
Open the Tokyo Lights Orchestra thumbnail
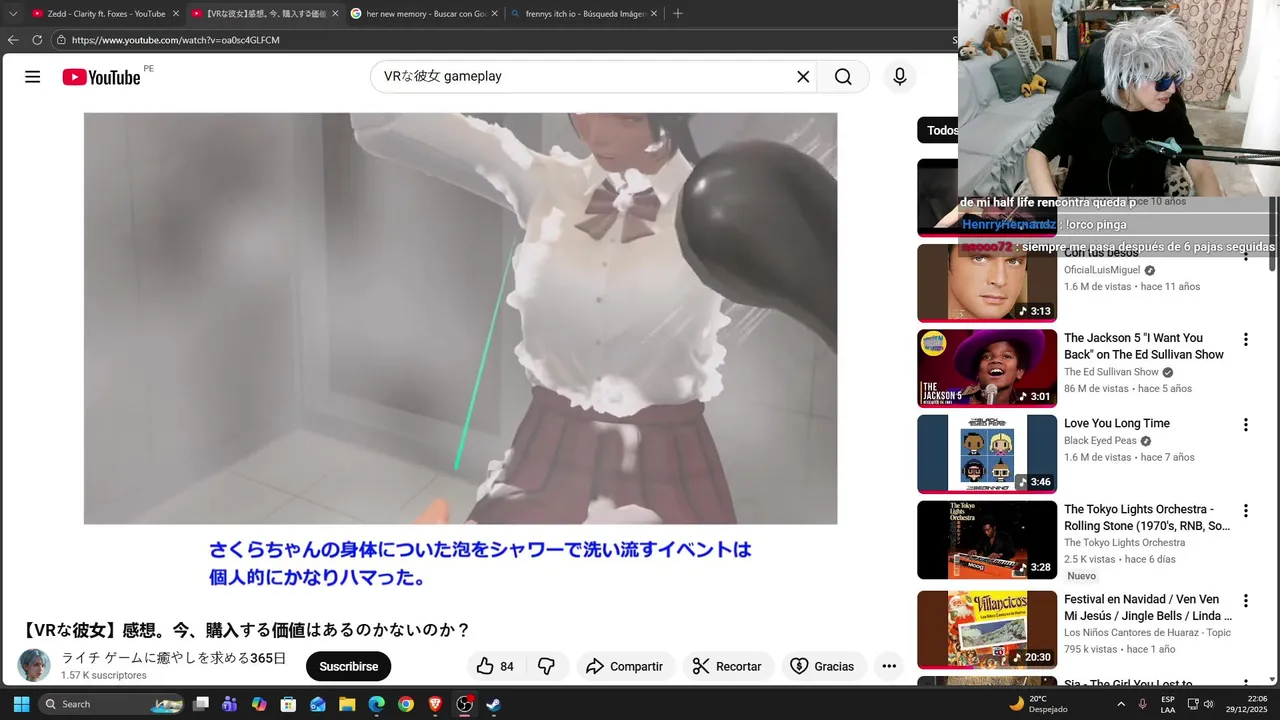987,540
